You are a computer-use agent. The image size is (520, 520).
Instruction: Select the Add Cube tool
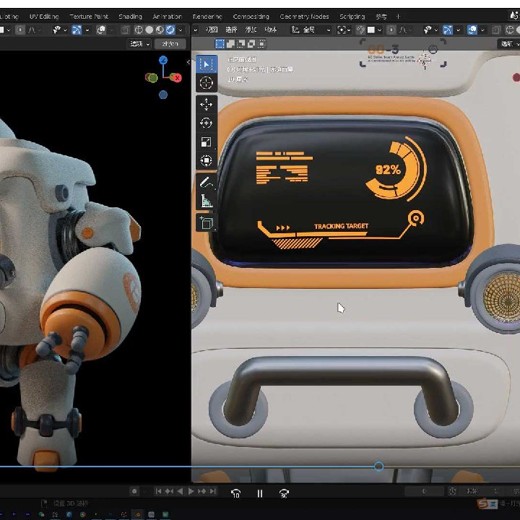coord(206,223)
